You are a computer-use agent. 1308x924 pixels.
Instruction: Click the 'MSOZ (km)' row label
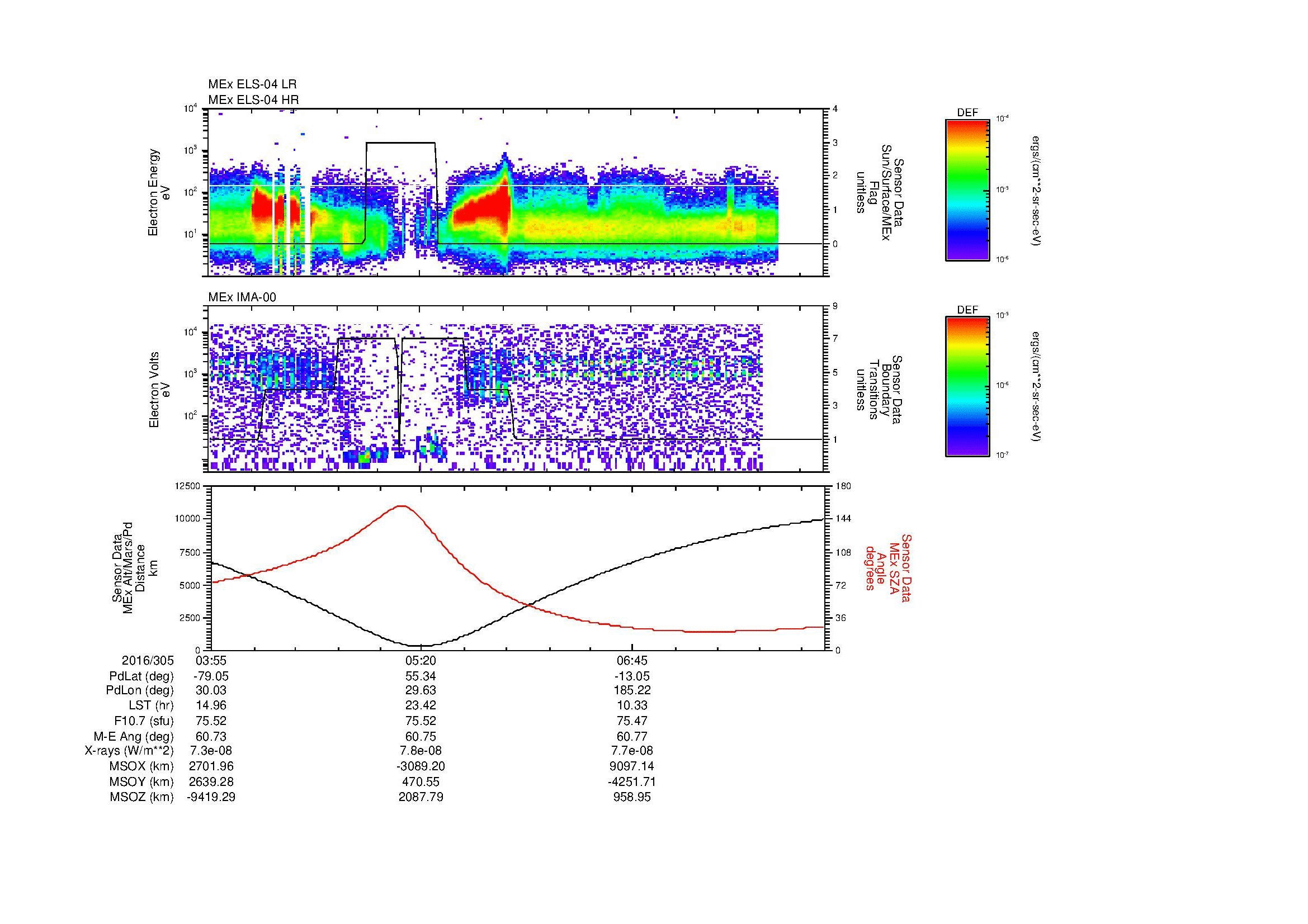(142, 797)
